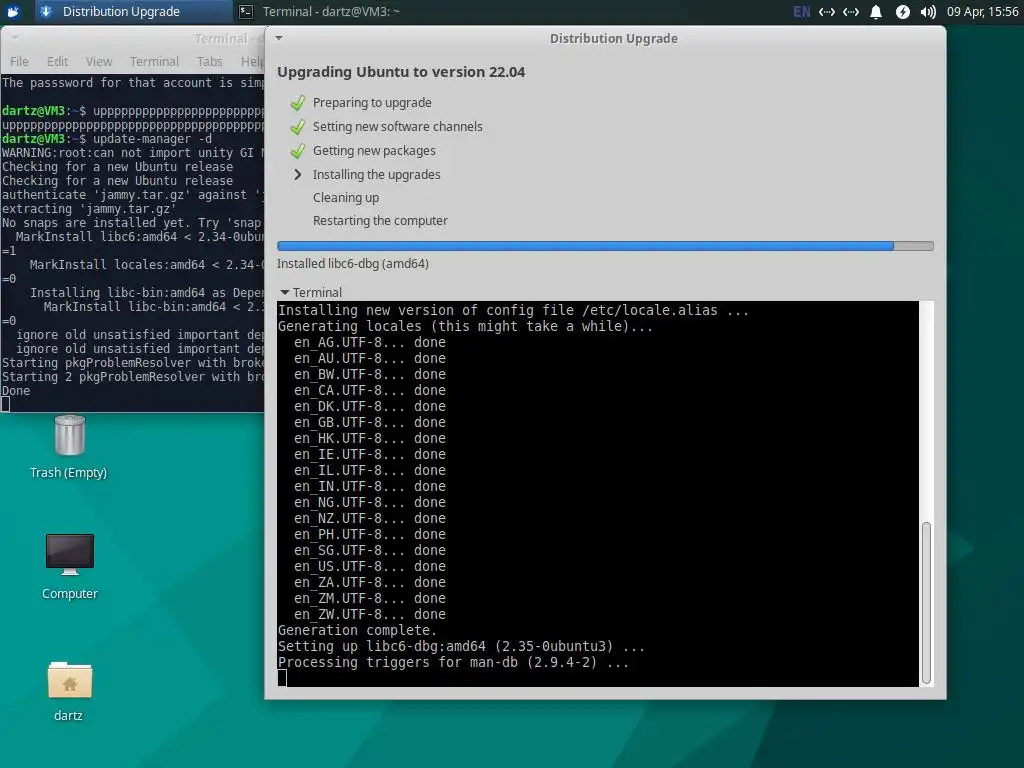Image resolution: width=1024 pixels, height=768 pixels.
Task: Click the 'en_GB.UTF-8... done' terminal line
Action: (x=370, y=423)
